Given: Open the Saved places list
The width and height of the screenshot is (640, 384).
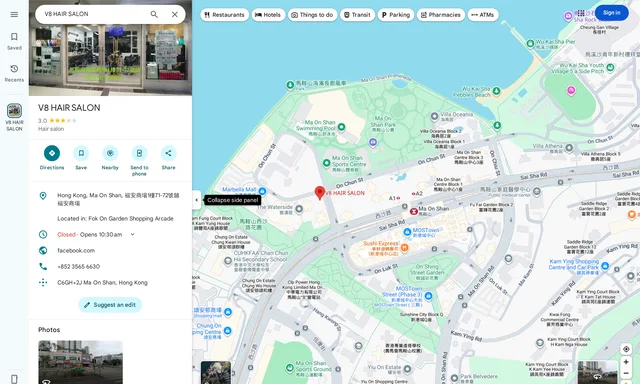Looking at the screenshot, I should pos(14,41).
